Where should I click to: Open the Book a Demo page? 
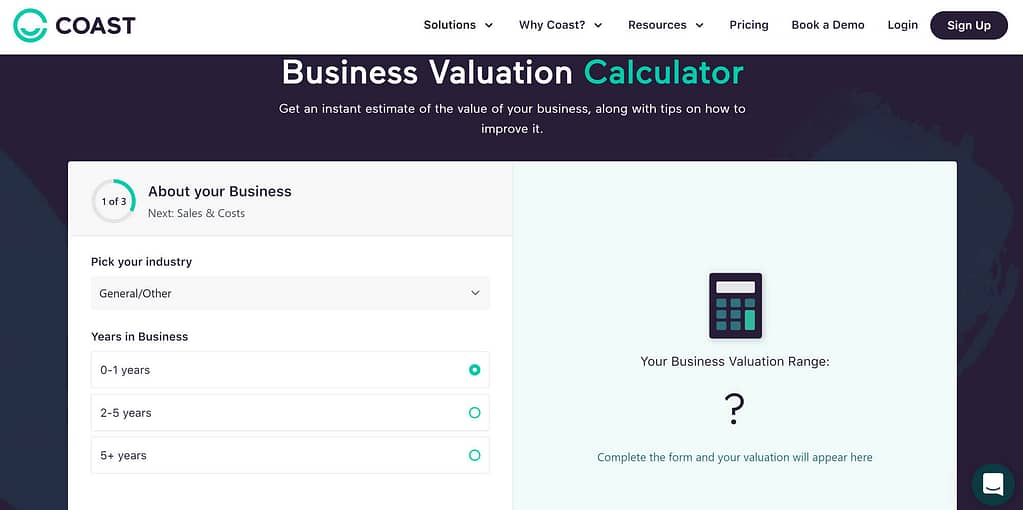828,25
